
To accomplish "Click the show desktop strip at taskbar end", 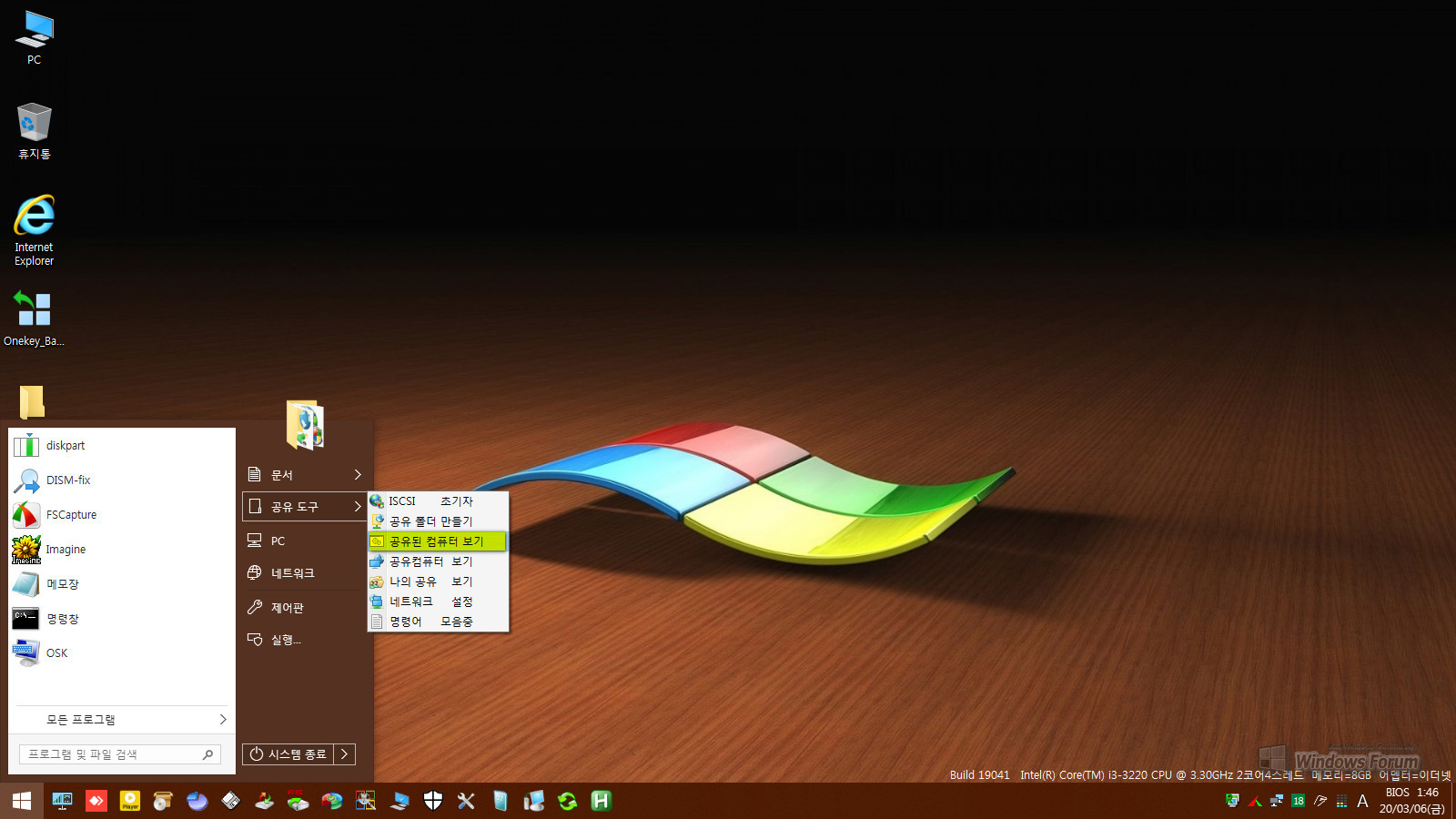I will pyautogui.click(x=1453, y=801).
